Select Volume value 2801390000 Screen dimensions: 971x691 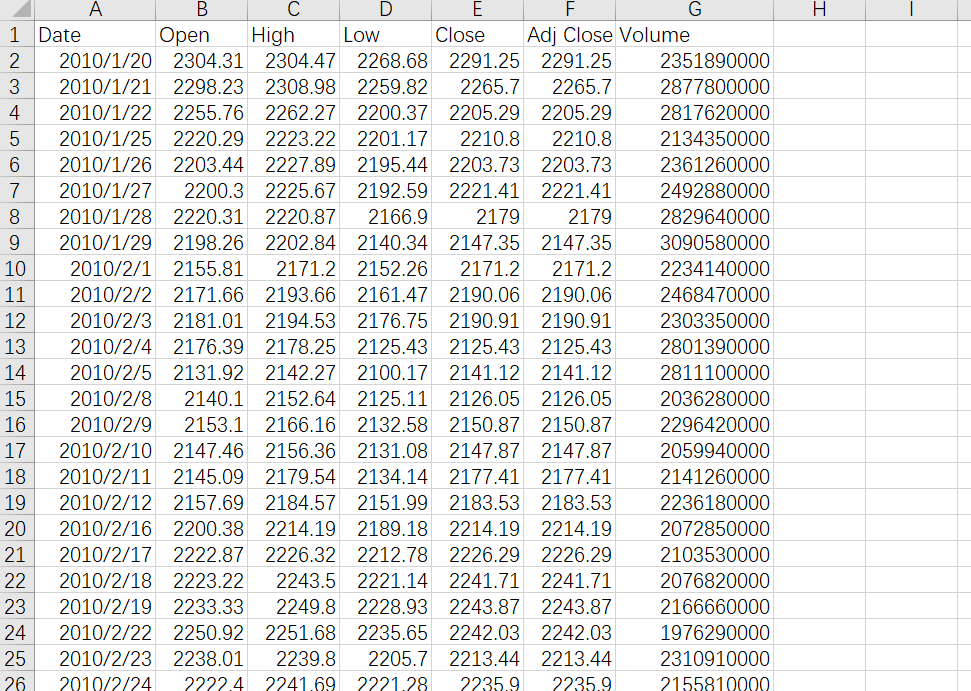click(x=695, y=347)
